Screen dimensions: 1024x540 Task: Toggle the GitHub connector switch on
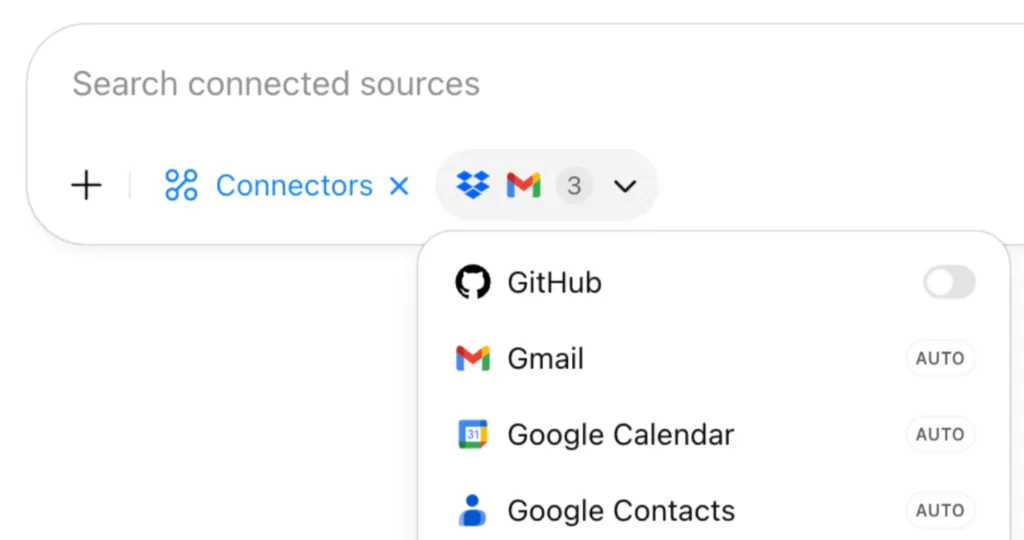pos(949,283)
